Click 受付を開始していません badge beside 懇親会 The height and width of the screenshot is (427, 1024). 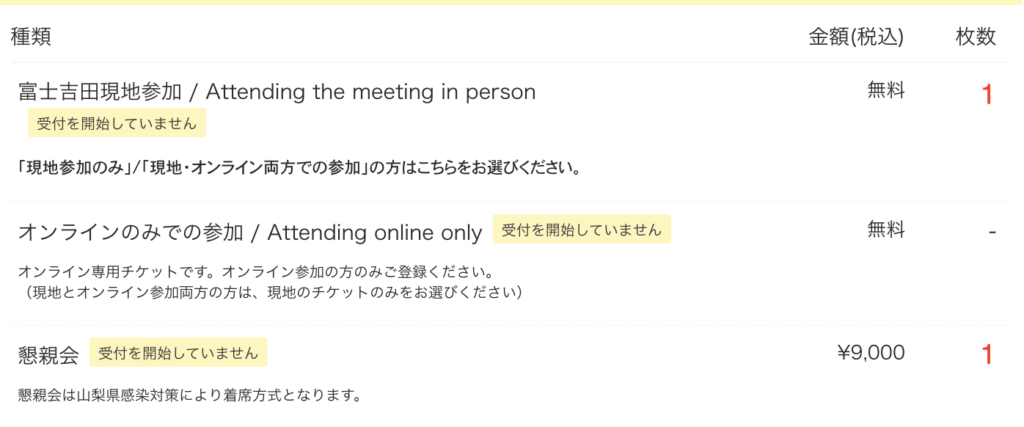click(178, 353)
